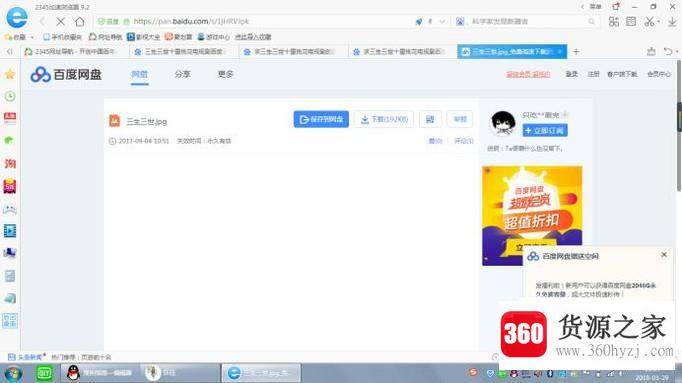This screenshot has height=383, width=682.
Task: Click the star favorites icon in sidebar
Action: 10,74
